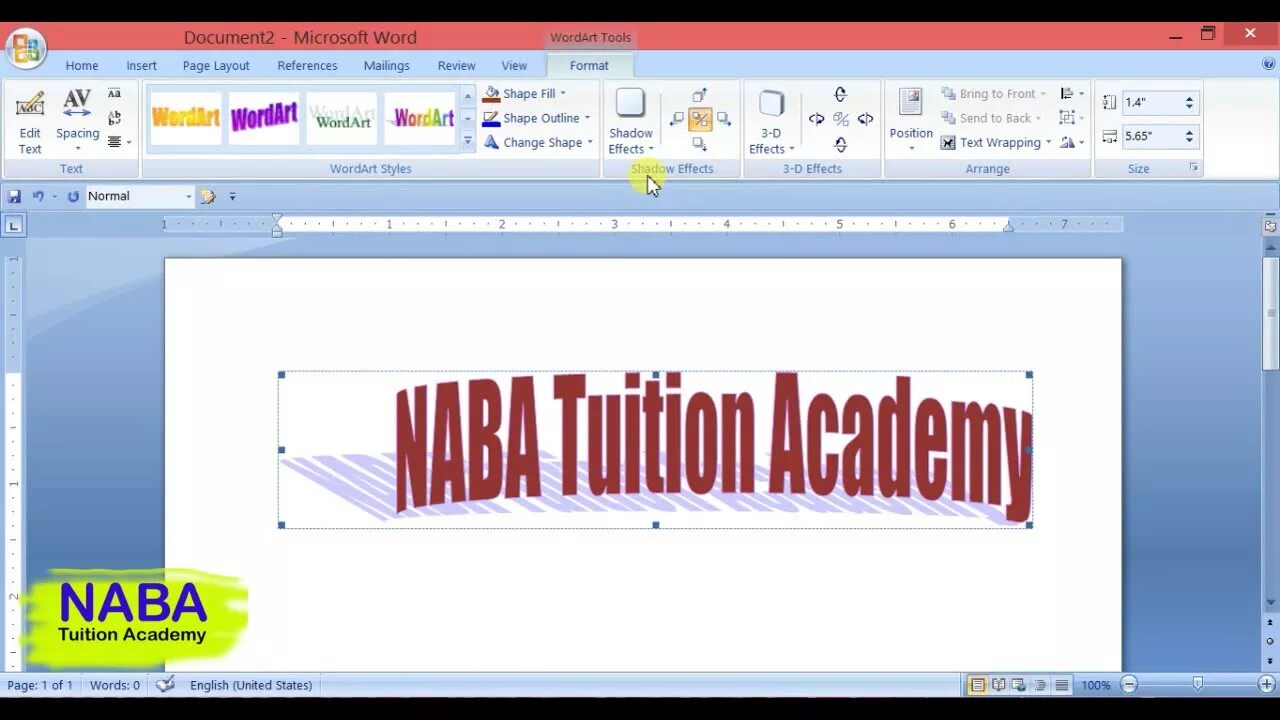Open the Normal style combo box
The width and height of the screenshot is (1280, 720).
(140, 196)
